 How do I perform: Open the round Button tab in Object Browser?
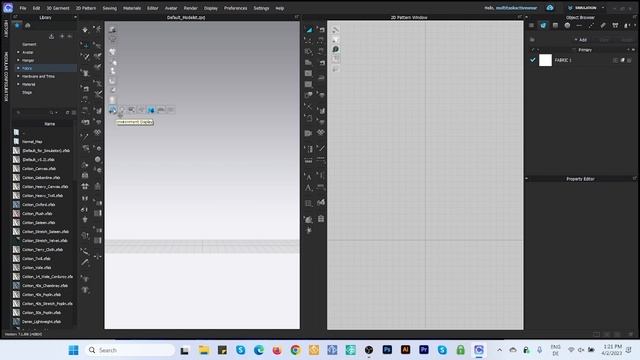coord(567,25)
